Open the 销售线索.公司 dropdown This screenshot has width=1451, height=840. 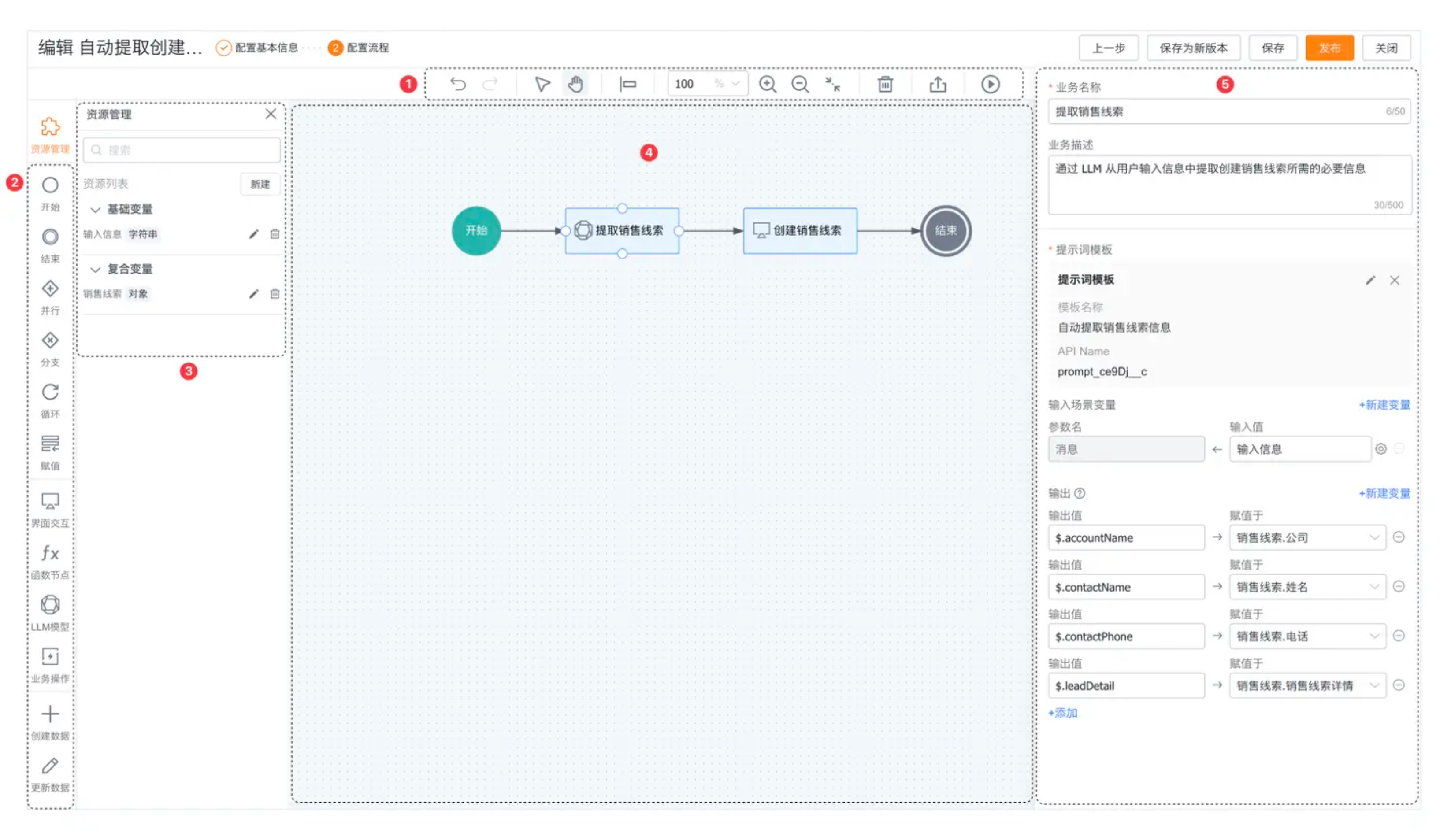(x=1307, y=538)
